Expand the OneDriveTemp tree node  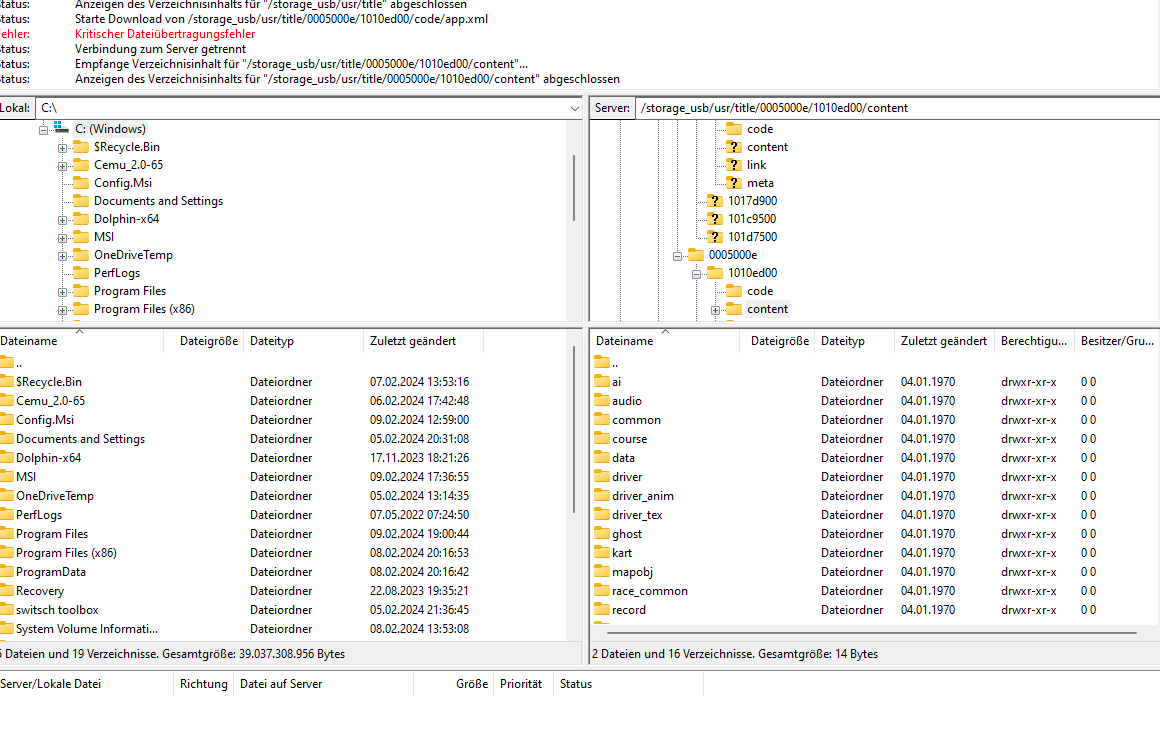click(x=63, y=256)
